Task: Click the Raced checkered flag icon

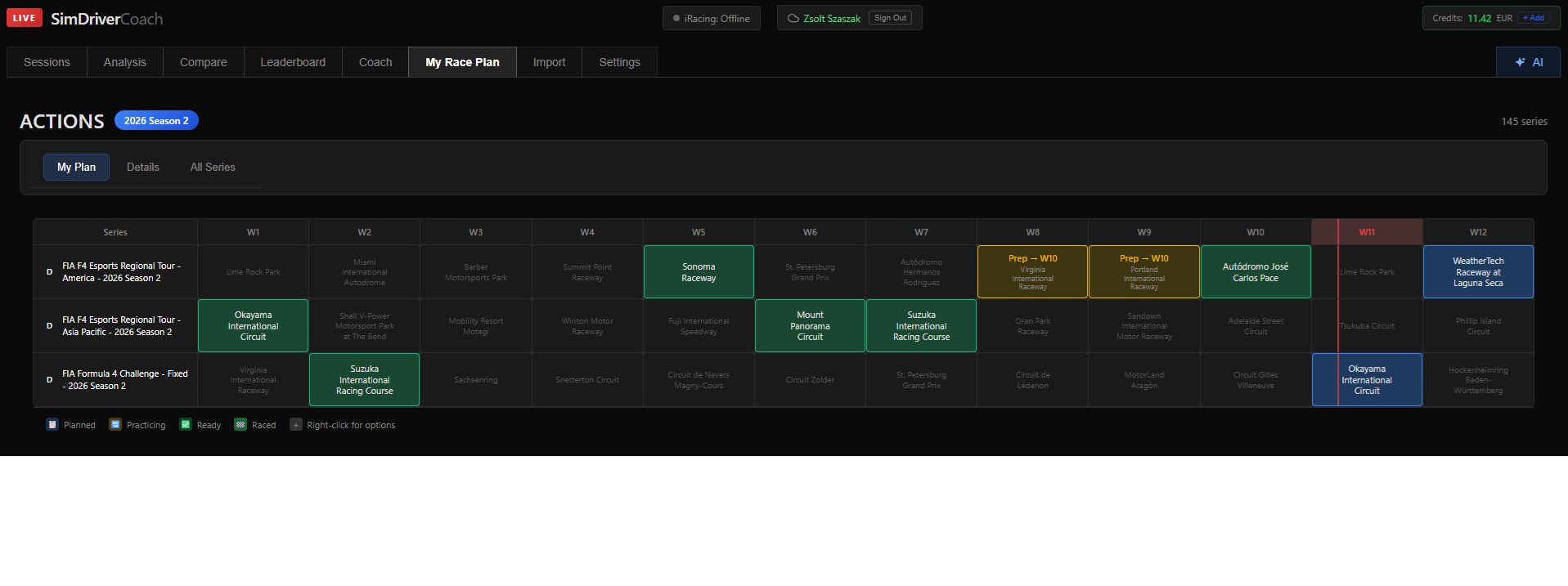Action: 240,424
